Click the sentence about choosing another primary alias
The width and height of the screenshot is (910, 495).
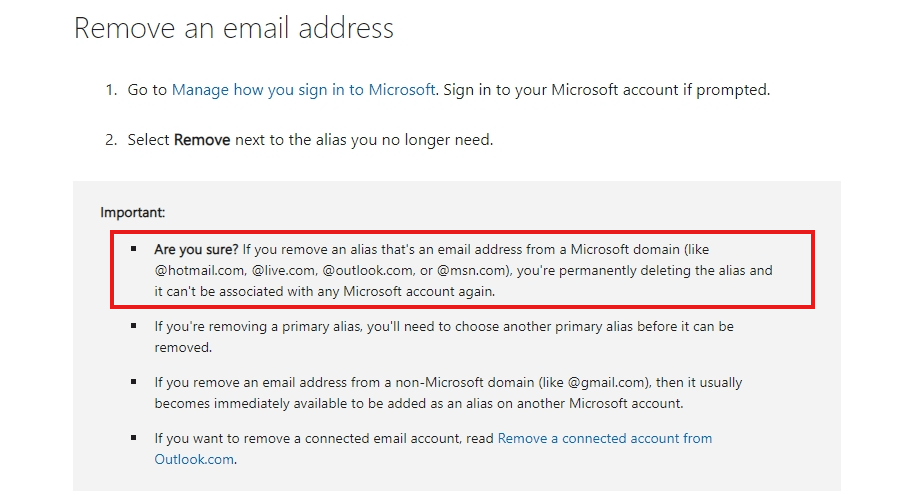tap(444, 337)
